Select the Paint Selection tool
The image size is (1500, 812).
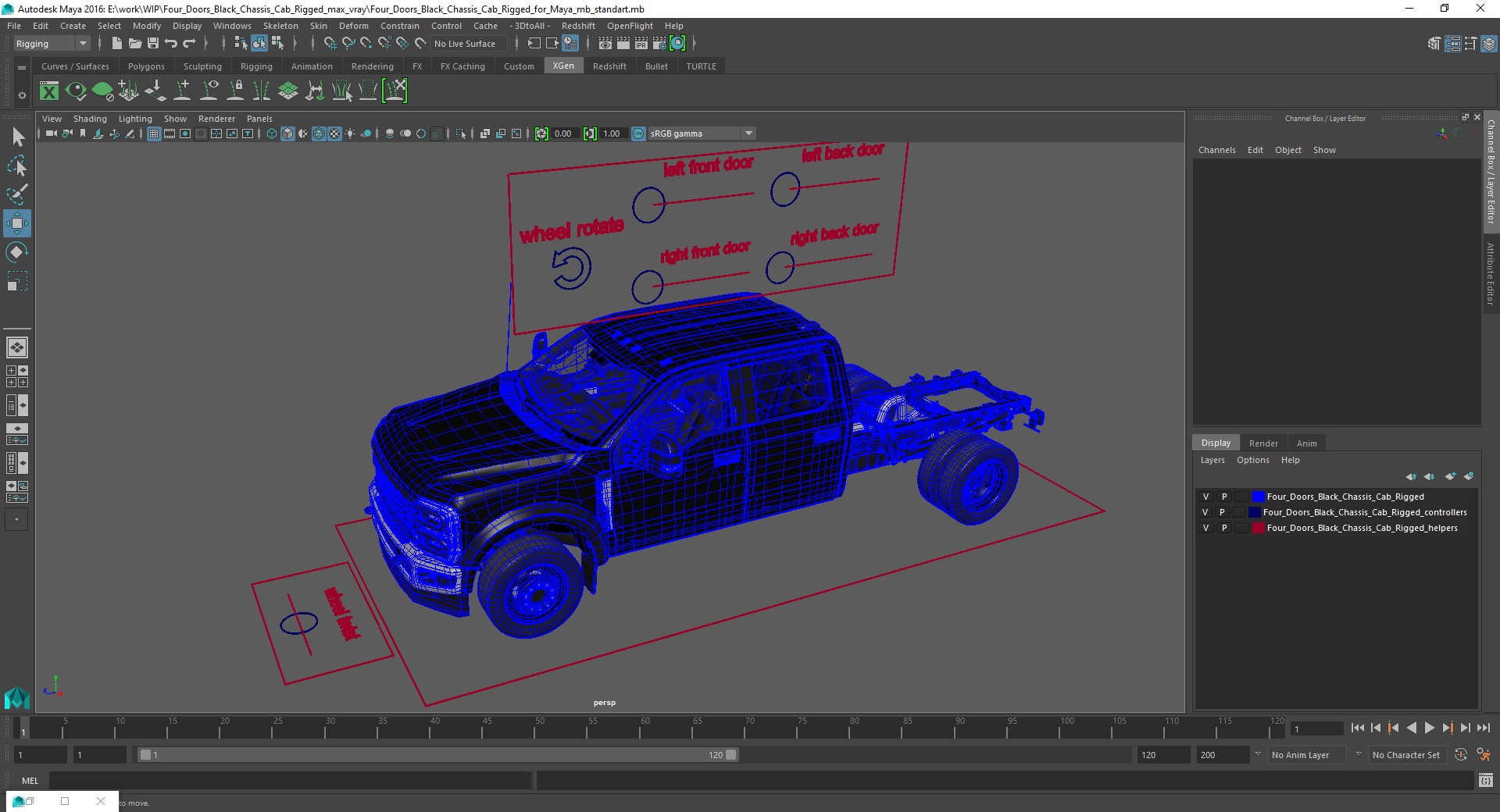pyautogui.click(x=17, y=194)
